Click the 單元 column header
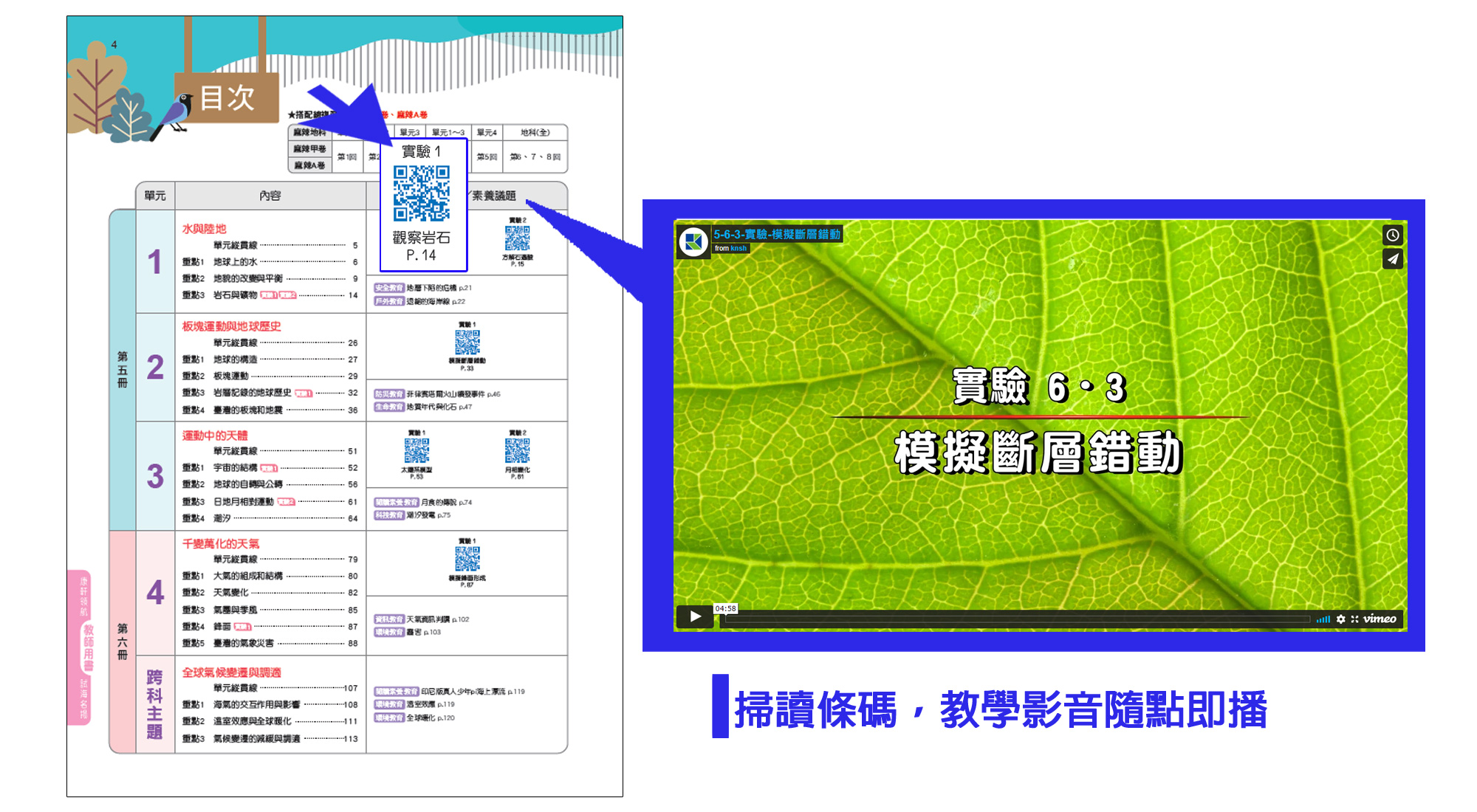 [x=155, y=196]
